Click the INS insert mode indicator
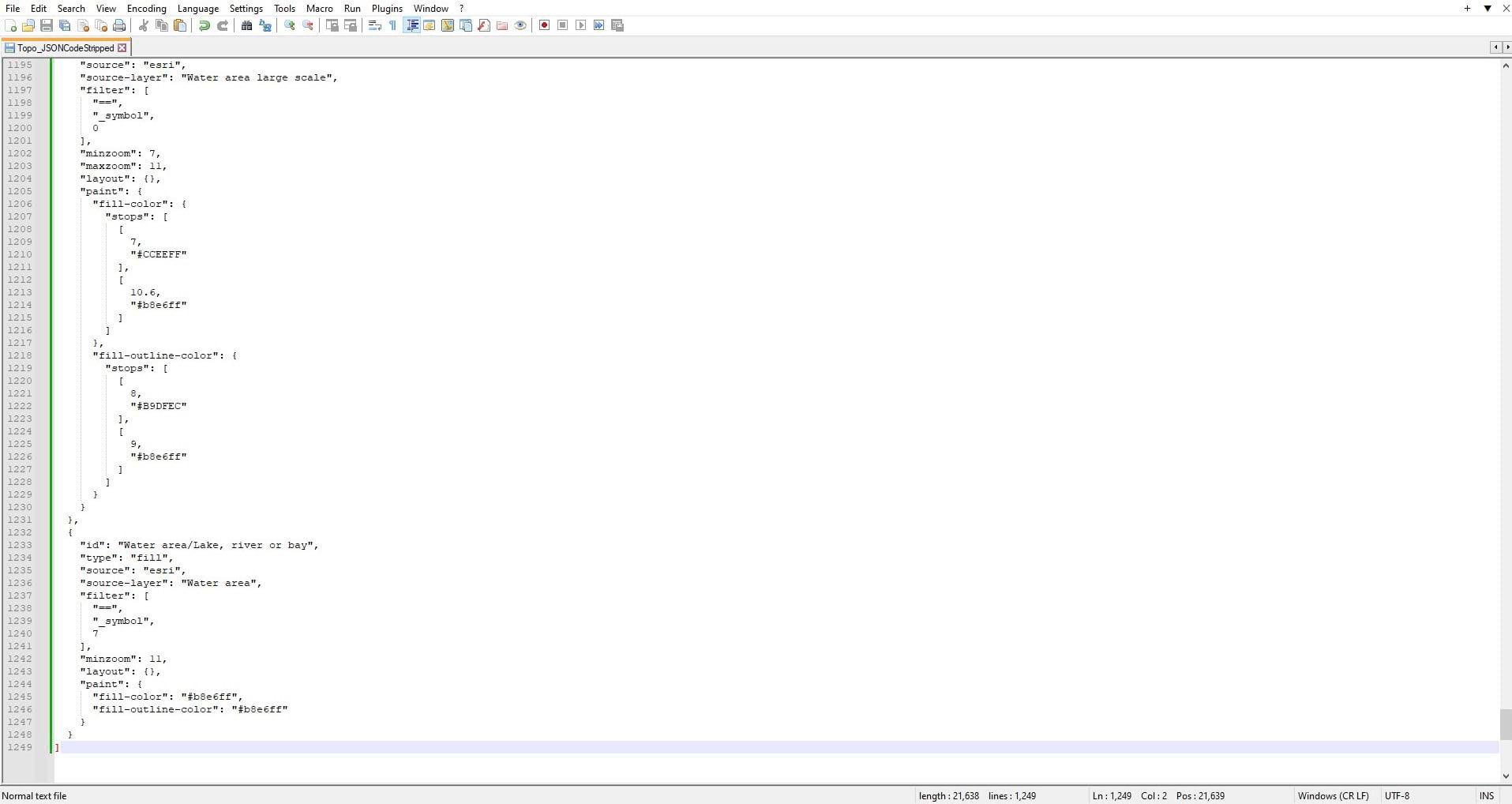Image resolution: width=1512 pixels, height=804 pixels. pos(1487,795)
